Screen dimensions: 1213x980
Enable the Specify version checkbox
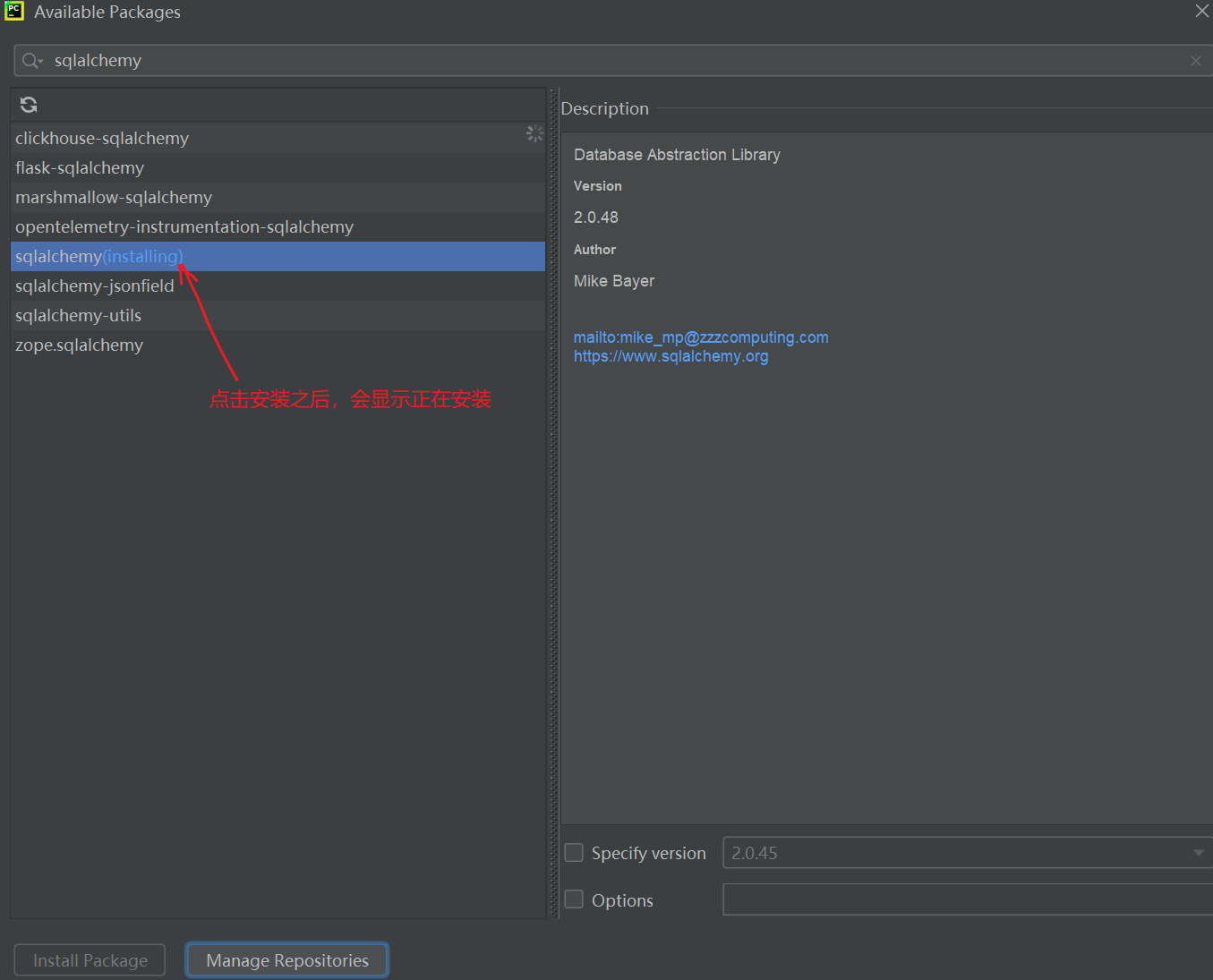tap(574, 852)
